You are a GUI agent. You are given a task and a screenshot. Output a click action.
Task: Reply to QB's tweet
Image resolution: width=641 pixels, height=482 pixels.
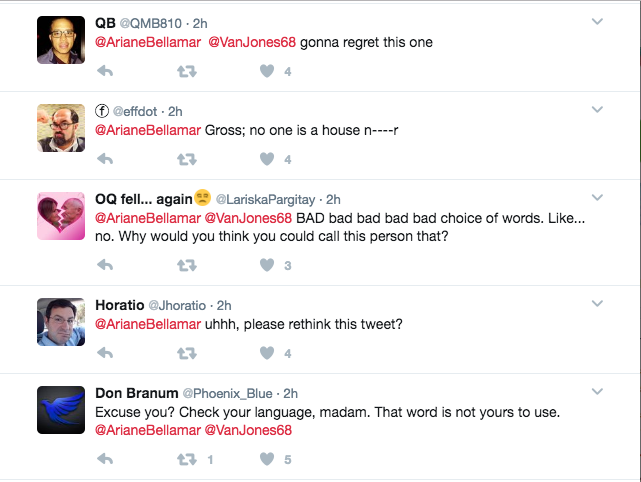click(105, 72)
